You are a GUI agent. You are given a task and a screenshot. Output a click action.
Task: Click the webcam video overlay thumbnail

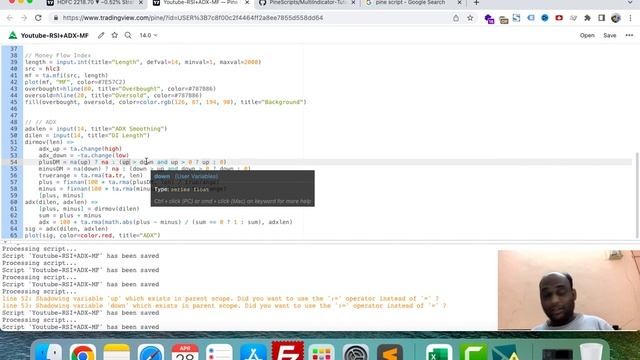[569, 290]
